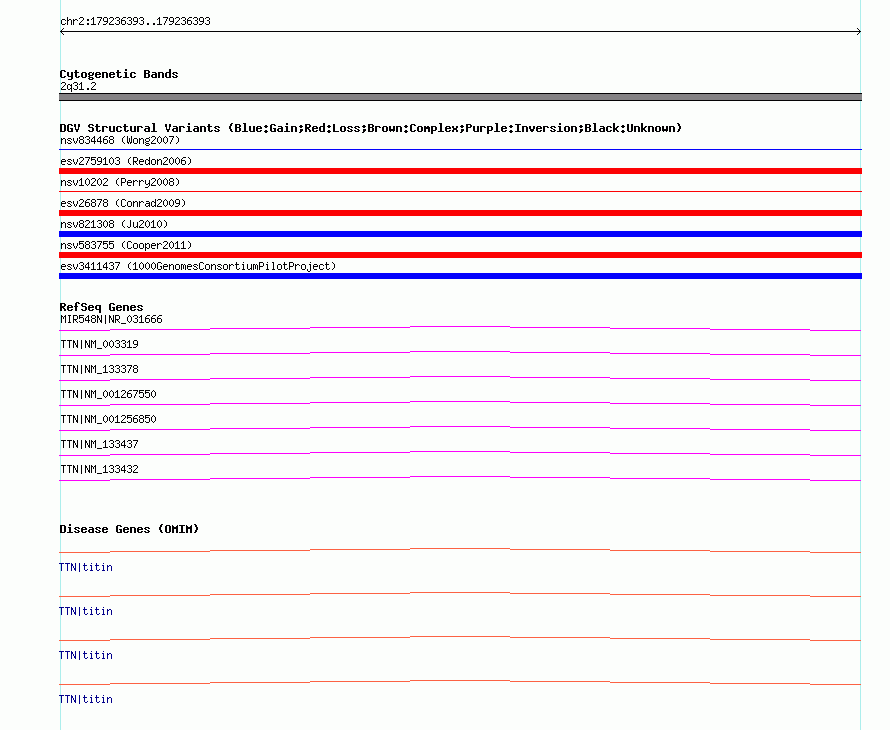Click TTN|NM_133378 transcript label

[x=99, y=370]
